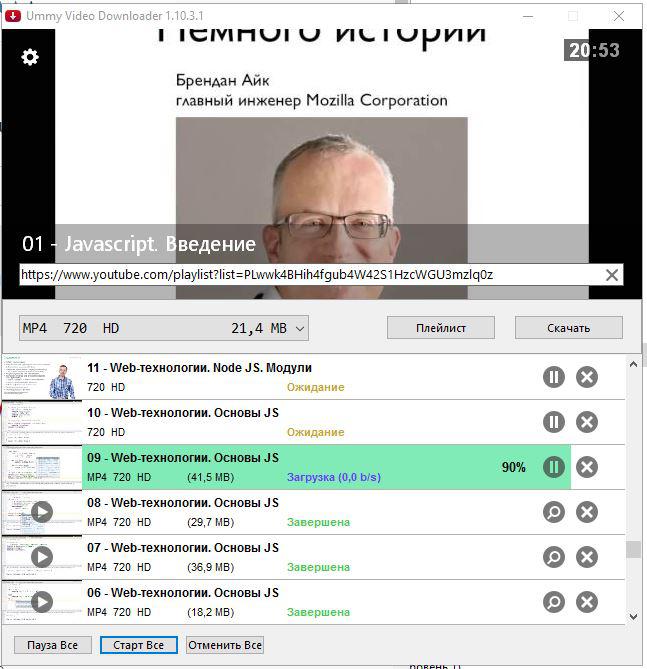The height and width of the screenshot is (669, 647).
Task: Play the 06 - Основы JS video thumbnail
Action: (x=42, y=602)
